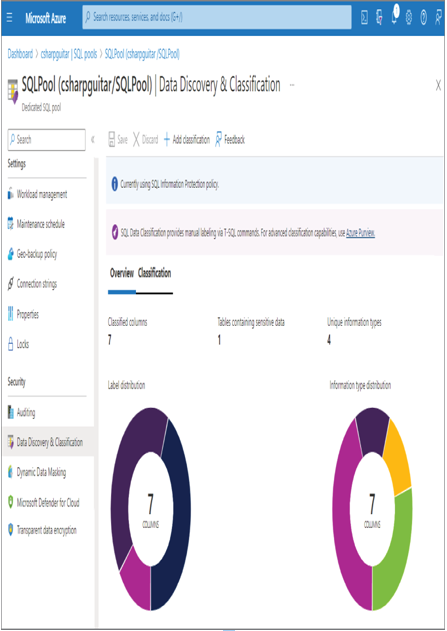Screen dimensions: 447x631
Task: Click the feedback person icon in header
Action: coord(439,18)
